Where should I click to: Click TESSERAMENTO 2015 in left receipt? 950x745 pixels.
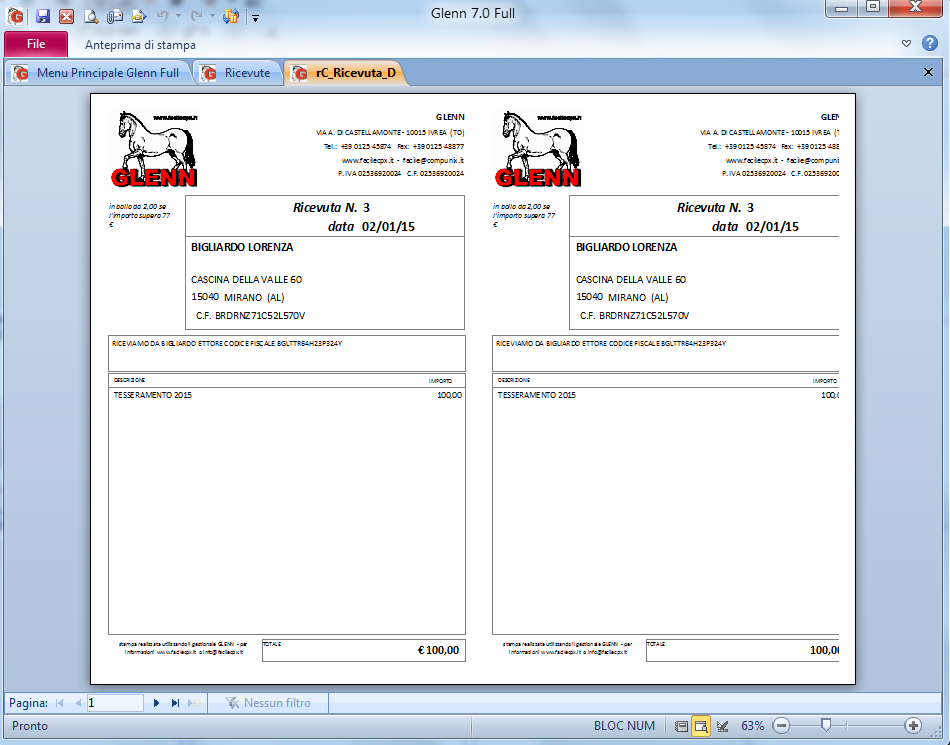[153, 395]
